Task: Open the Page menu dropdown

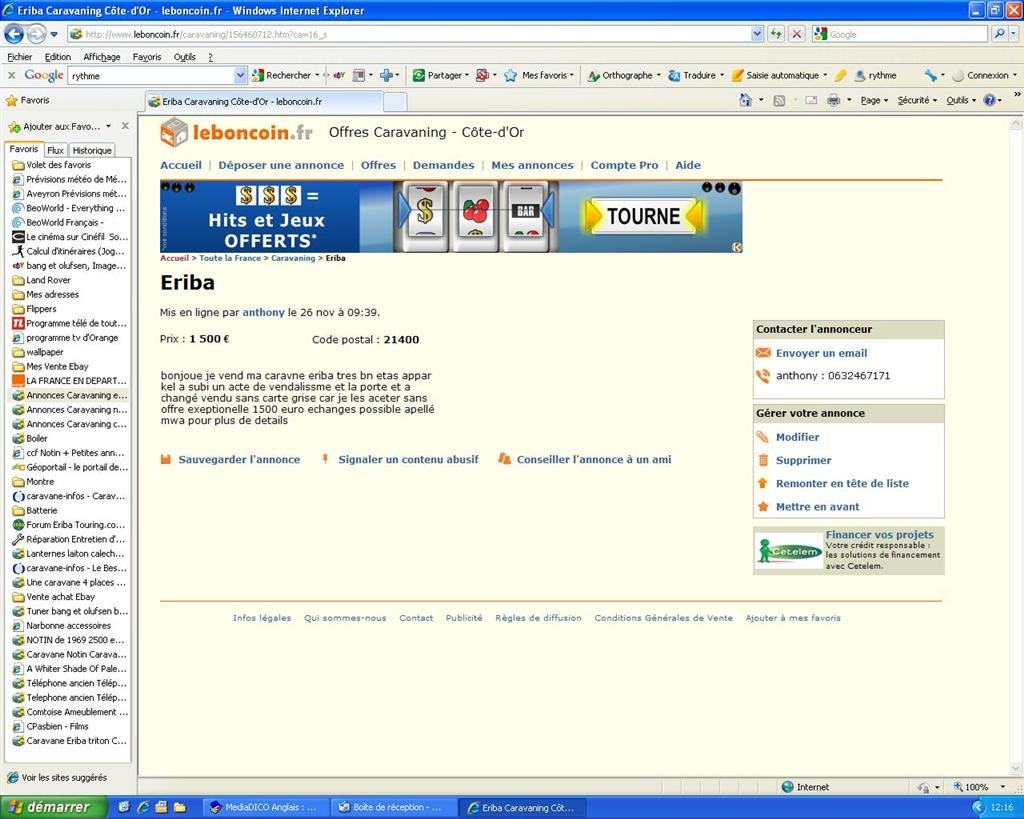Action: pos(874,101)
